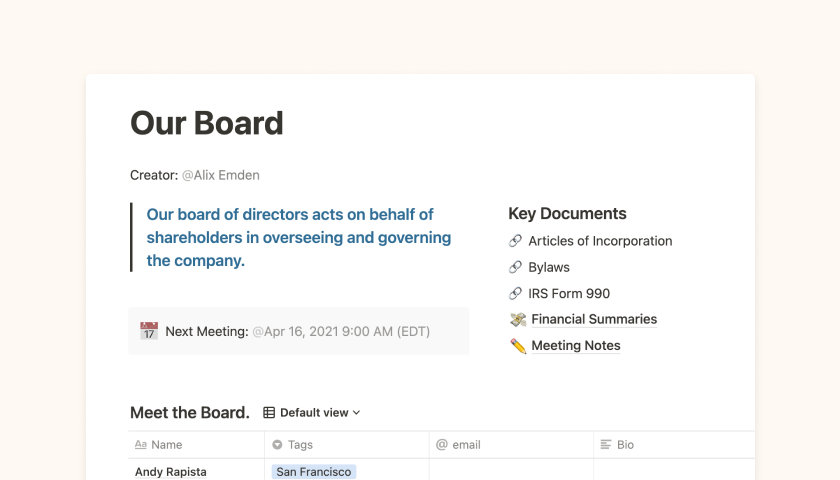Open the Andy Rapista row
This screenshot has height=480, width=840.
171,472
